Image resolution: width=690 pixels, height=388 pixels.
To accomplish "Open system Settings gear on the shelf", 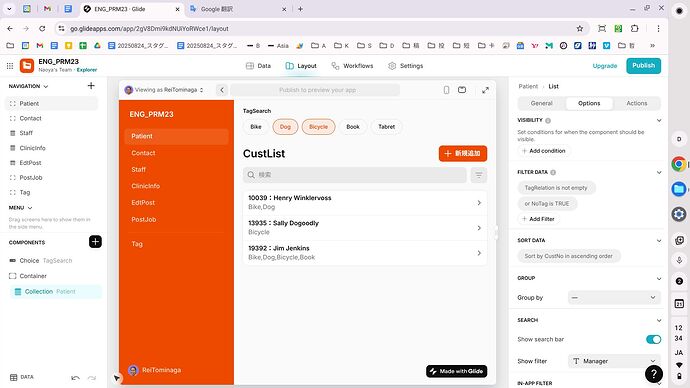I will click(x=679, y=214).
